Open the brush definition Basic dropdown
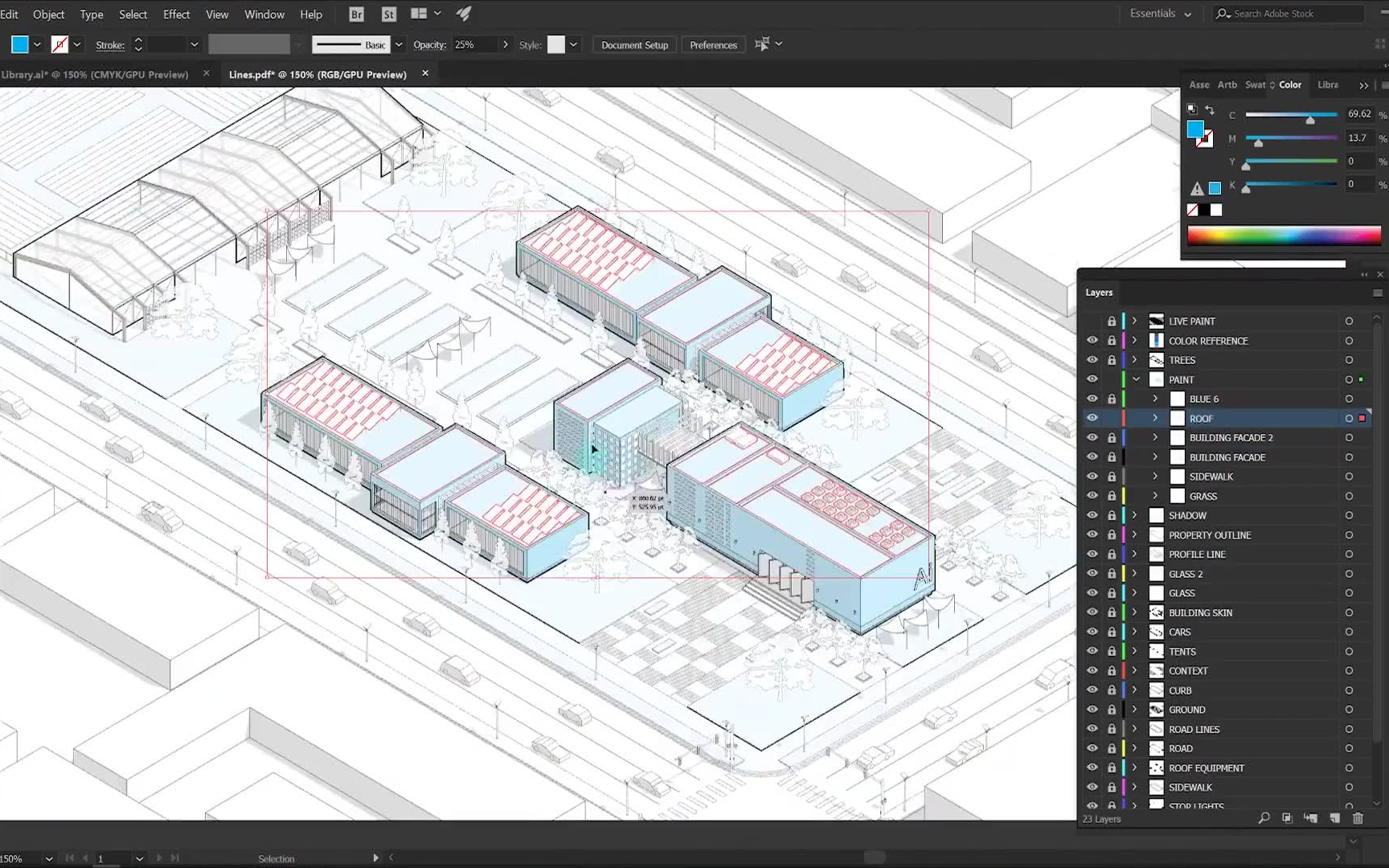 399,45
